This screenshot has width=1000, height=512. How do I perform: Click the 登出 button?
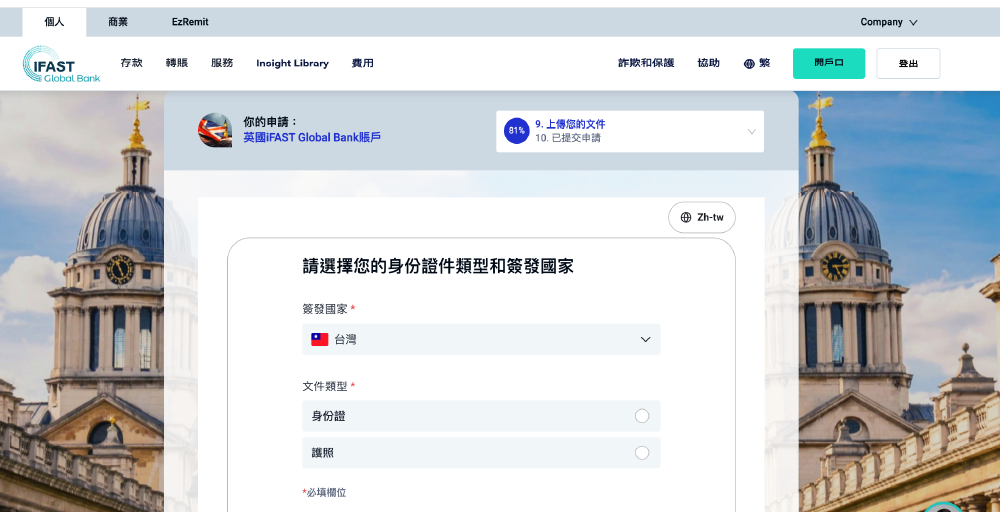click(x=908, y=63)
